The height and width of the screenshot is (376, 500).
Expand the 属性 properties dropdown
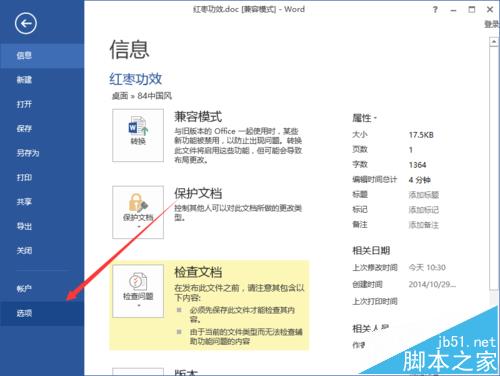(364, 118)
